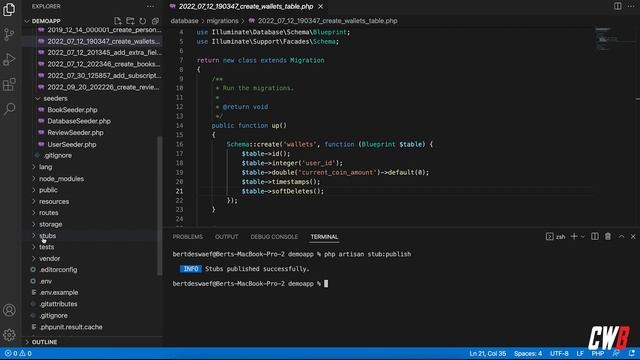Change indentation via Spaces: 4
This screenshot has width=640, height=360.
(528, 353)
